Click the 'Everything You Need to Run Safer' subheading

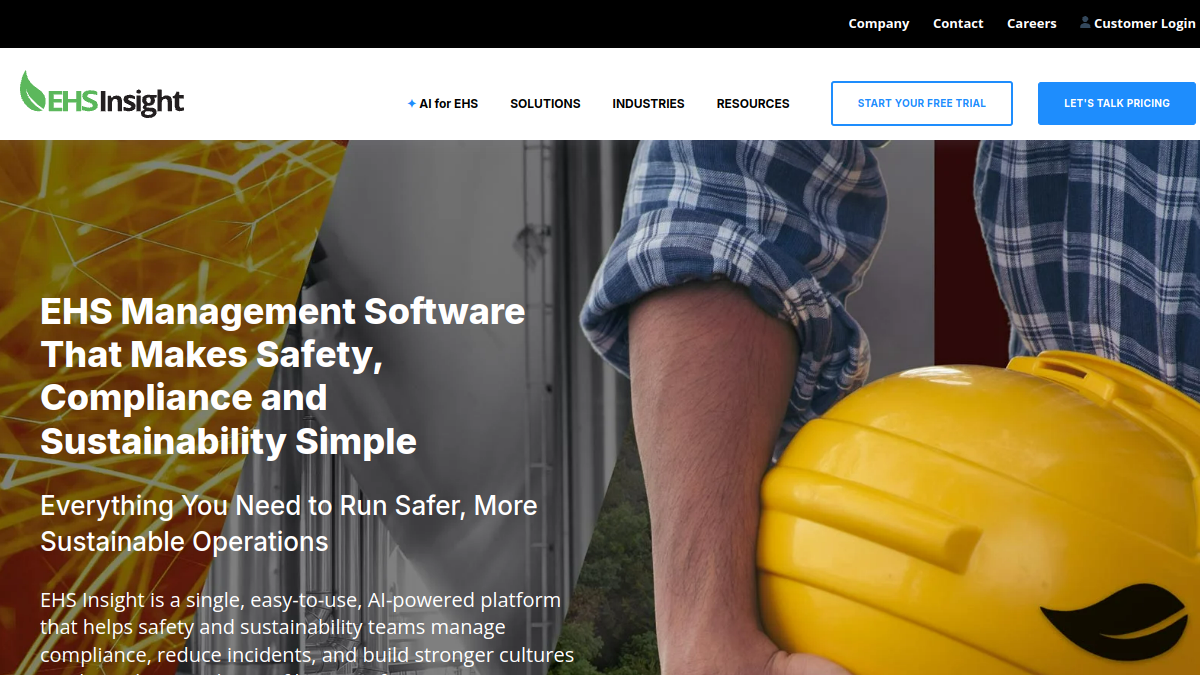(289, 523)
